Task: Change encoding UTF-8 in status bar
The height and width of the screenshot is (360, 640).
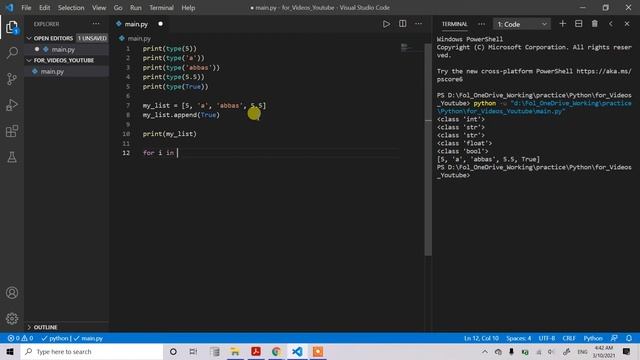Action: coord(547,338)
